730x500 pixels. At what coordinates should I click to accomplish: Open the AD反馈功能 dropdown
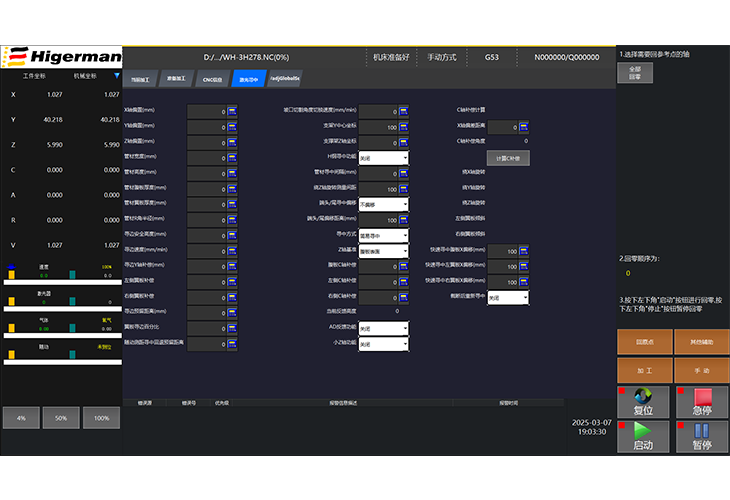(x=383, y=328)
